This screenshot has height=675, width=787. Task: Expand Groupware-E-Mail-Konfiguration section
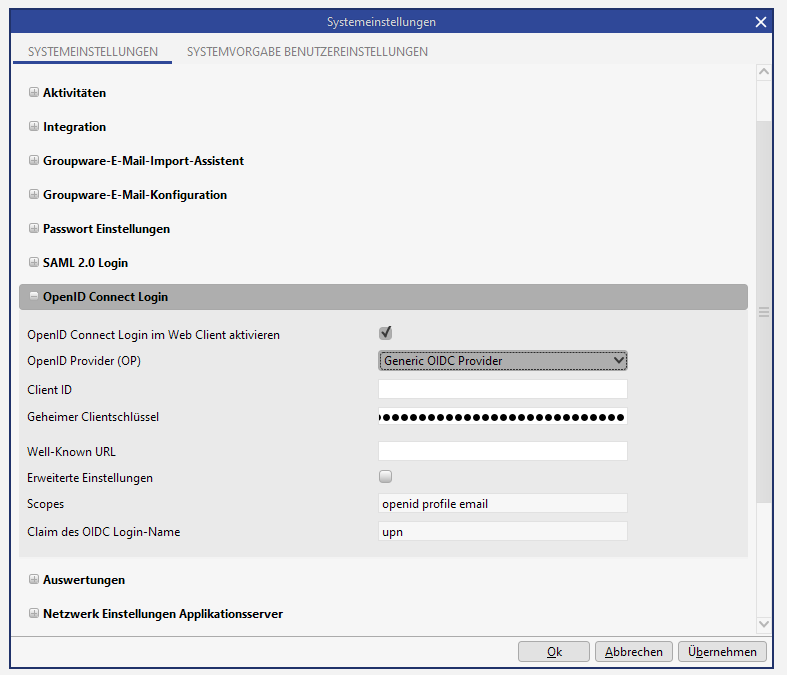34,195
